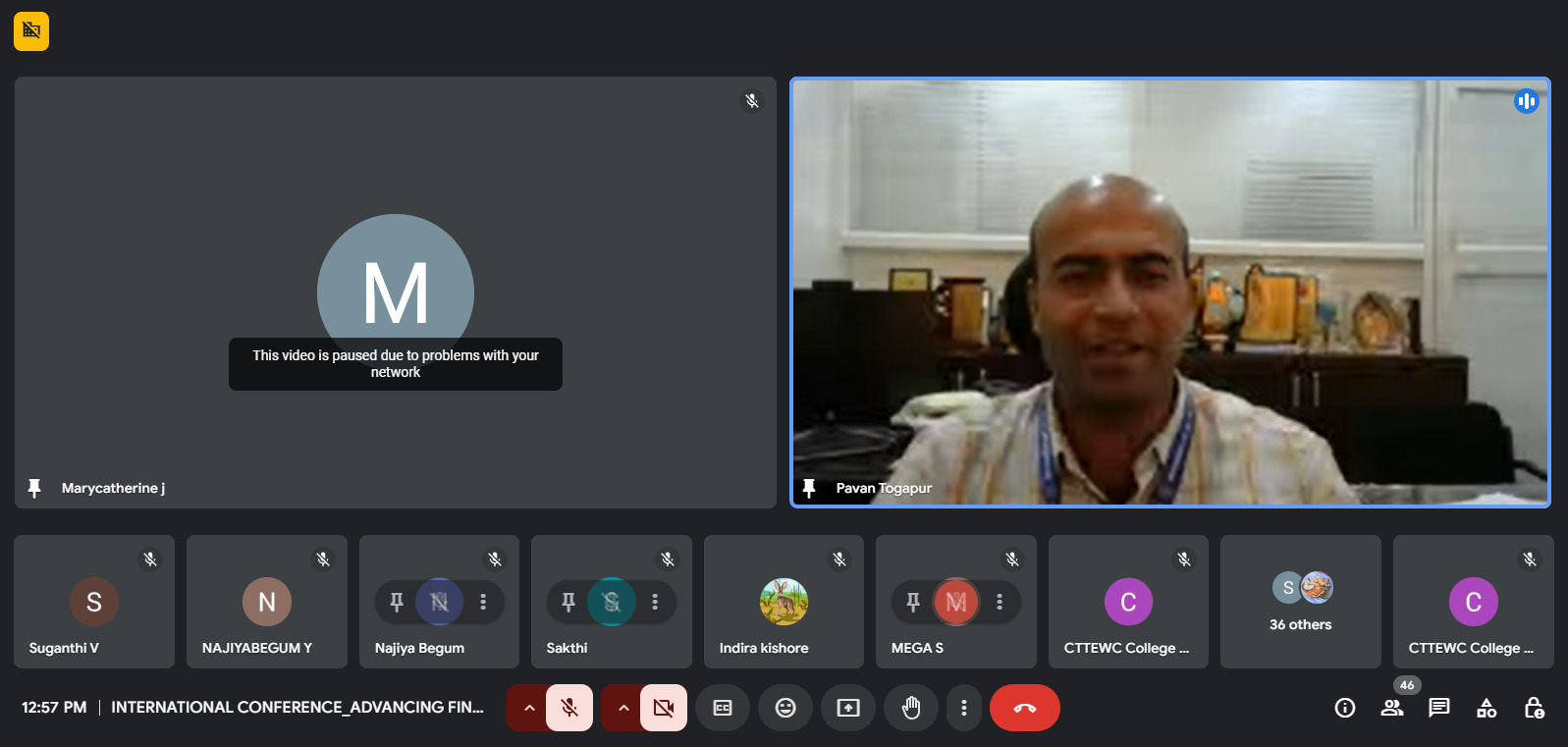Image resolution: width=1568 pixels, height=747 pixels.
Task: Pin Sakthi tile
Action: coord(568,602)
